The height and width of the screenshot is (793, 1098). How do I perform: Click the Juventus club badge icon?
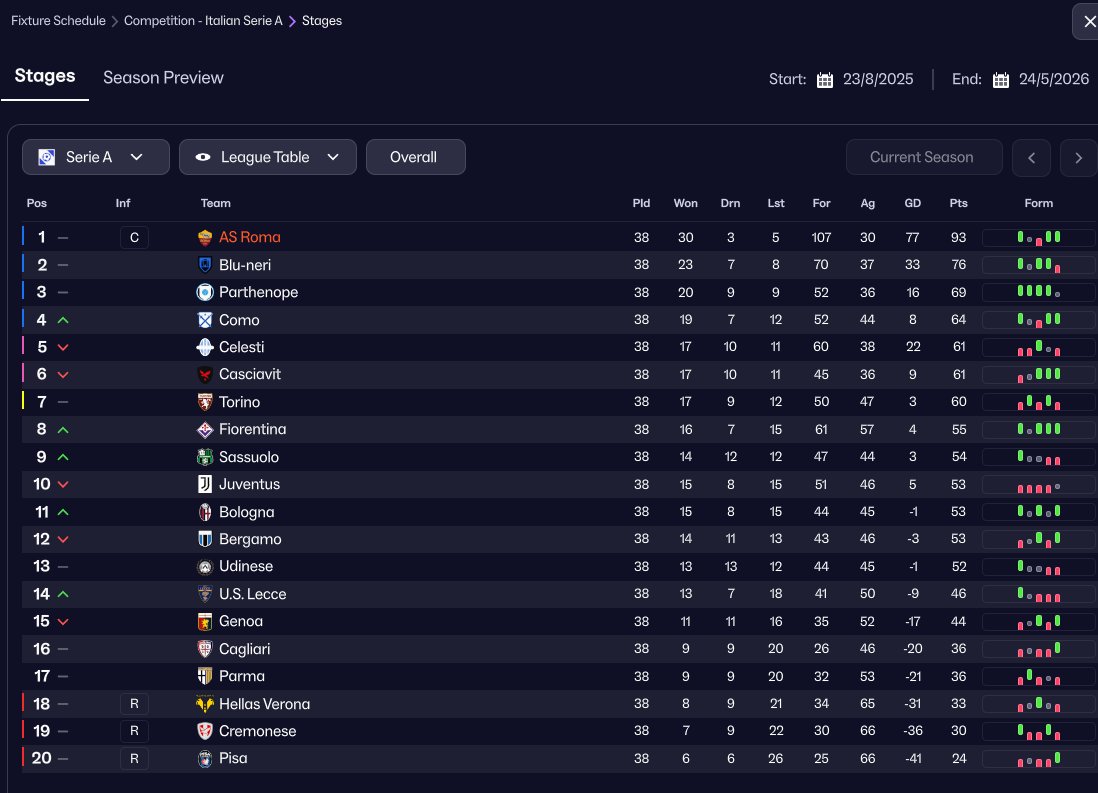(x=205, y=485)
